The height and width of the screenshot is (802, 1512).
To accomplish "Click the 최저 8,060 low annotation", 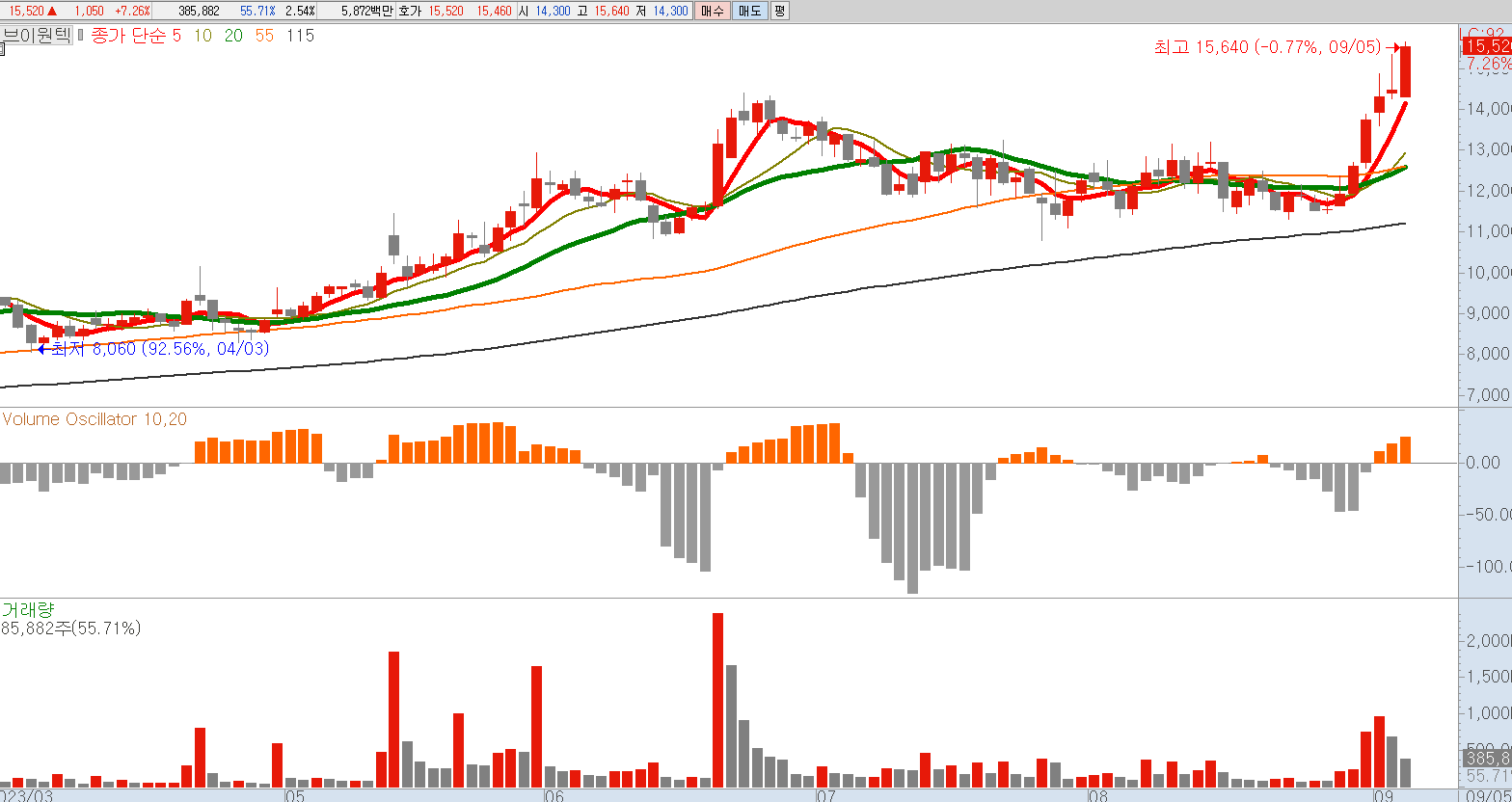I will (160, 348).
